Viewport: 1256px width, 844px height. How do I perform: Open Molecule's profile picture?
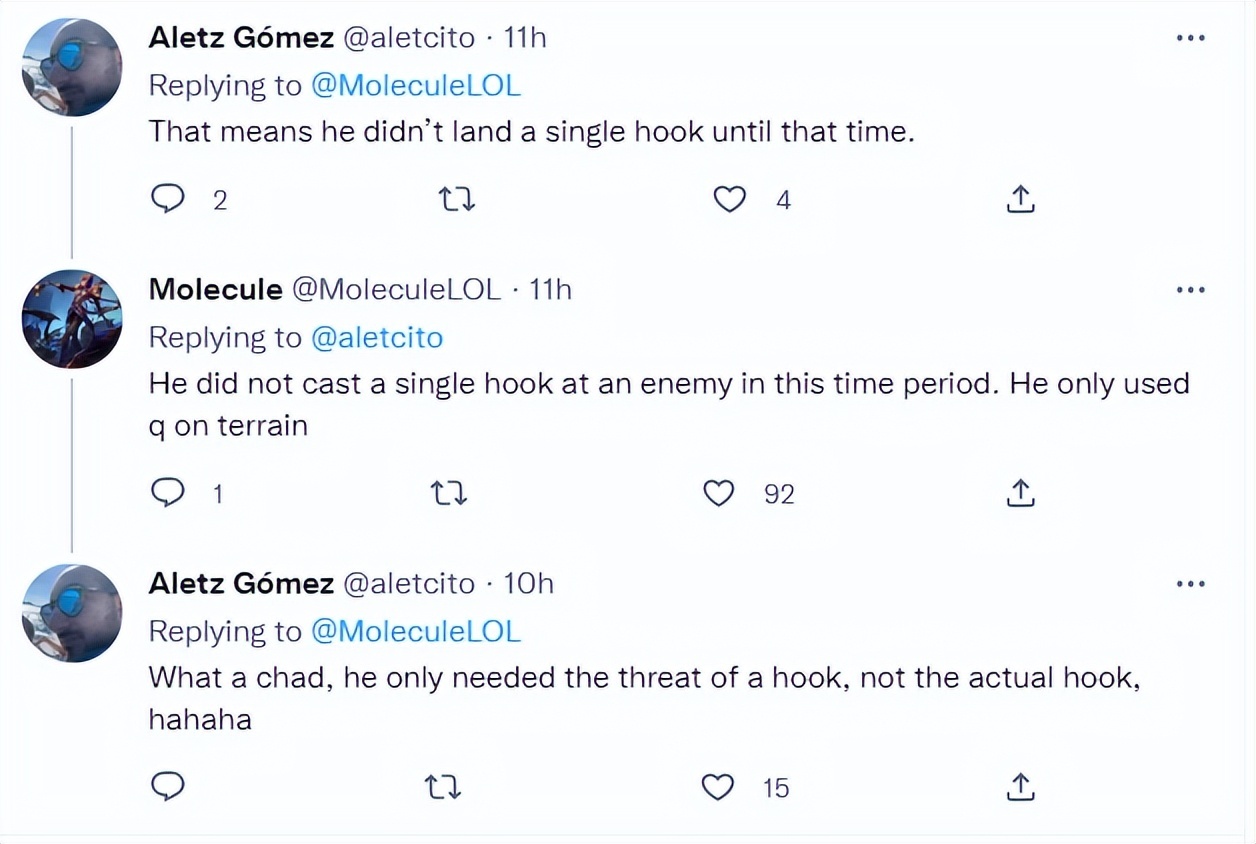click(x=72, y=318)
